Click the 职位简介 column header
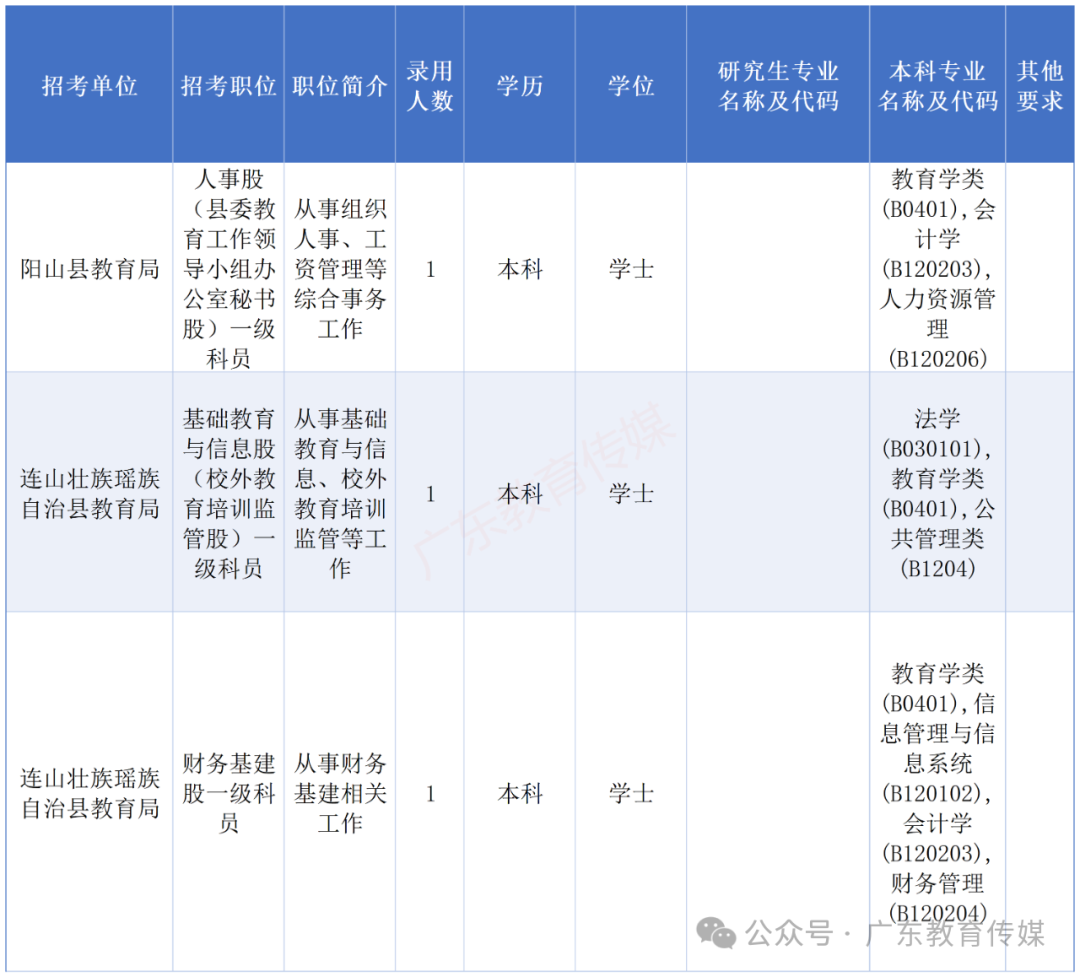 click(x=339, y=86)
